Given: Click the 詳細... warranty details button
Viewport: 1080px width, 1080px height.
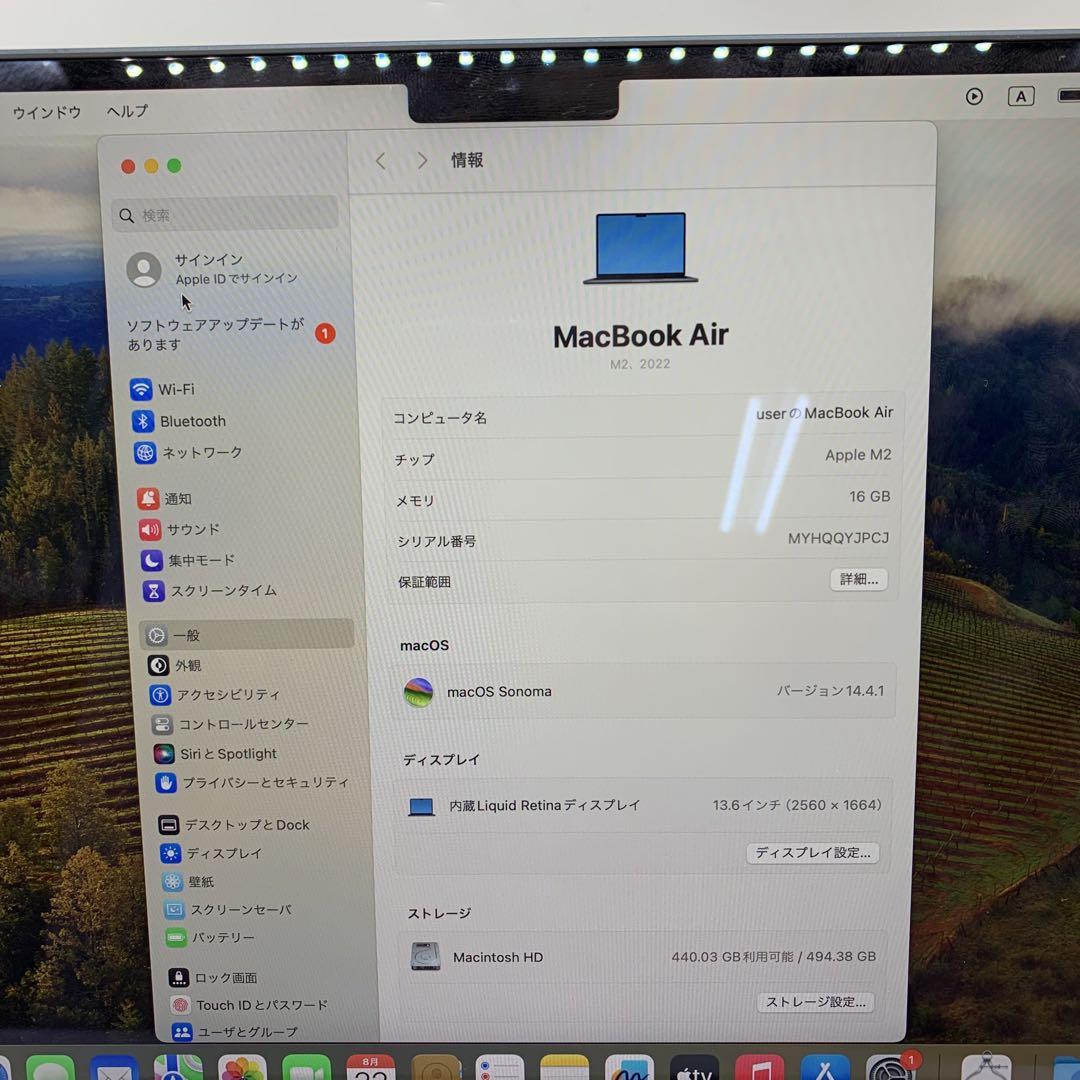Looking at the screenshot, I should click(x=859, y=579).
